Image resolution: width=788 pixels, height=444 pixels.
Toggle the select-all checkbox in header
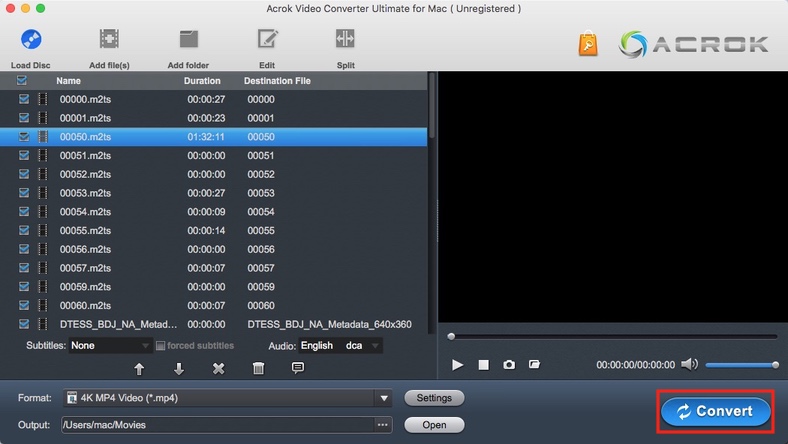[22, 80]
